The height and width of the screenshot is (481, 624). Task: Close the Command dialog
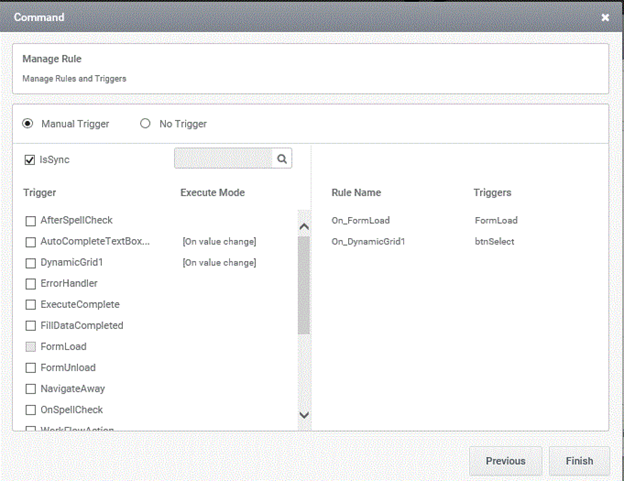tap(605, 18)
